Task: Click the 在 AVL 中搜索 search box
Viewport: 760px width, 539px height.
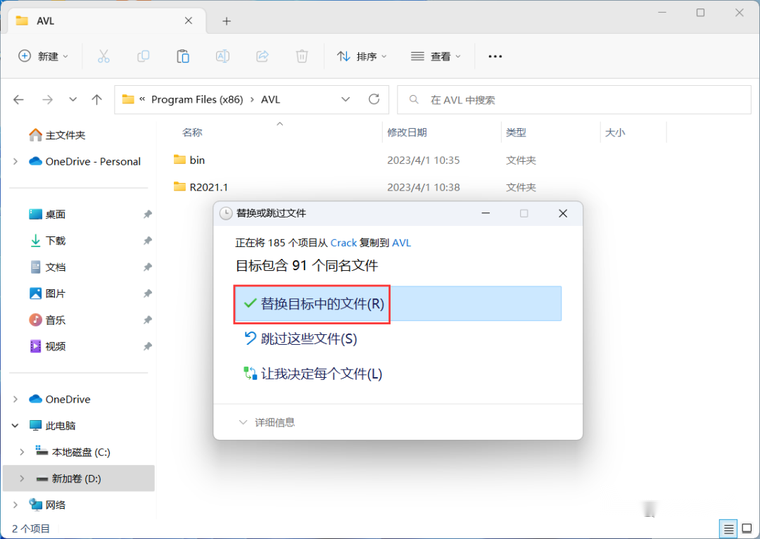Action: 574,100
